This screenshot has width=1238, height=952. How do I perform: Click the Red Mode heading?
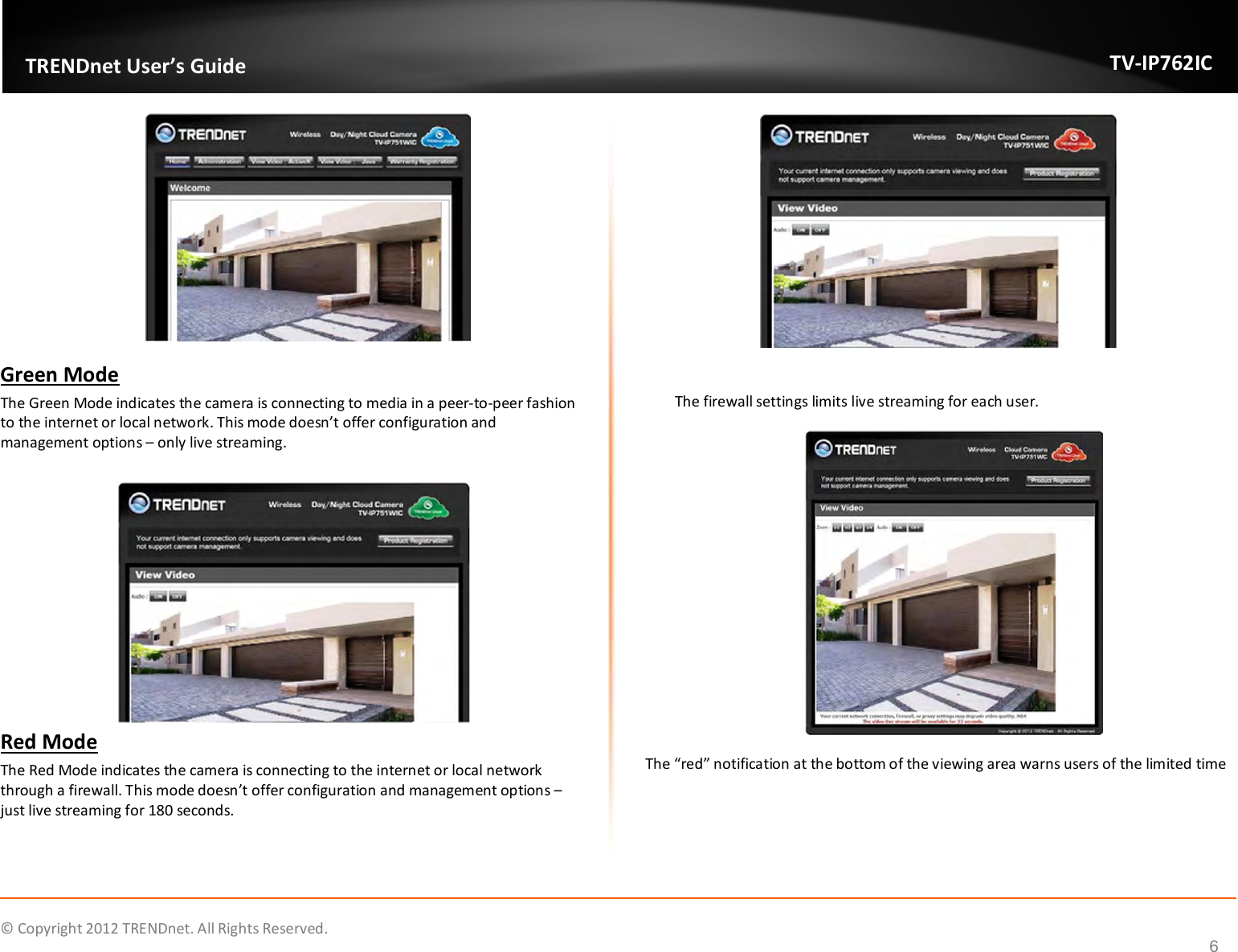[49, 742]
